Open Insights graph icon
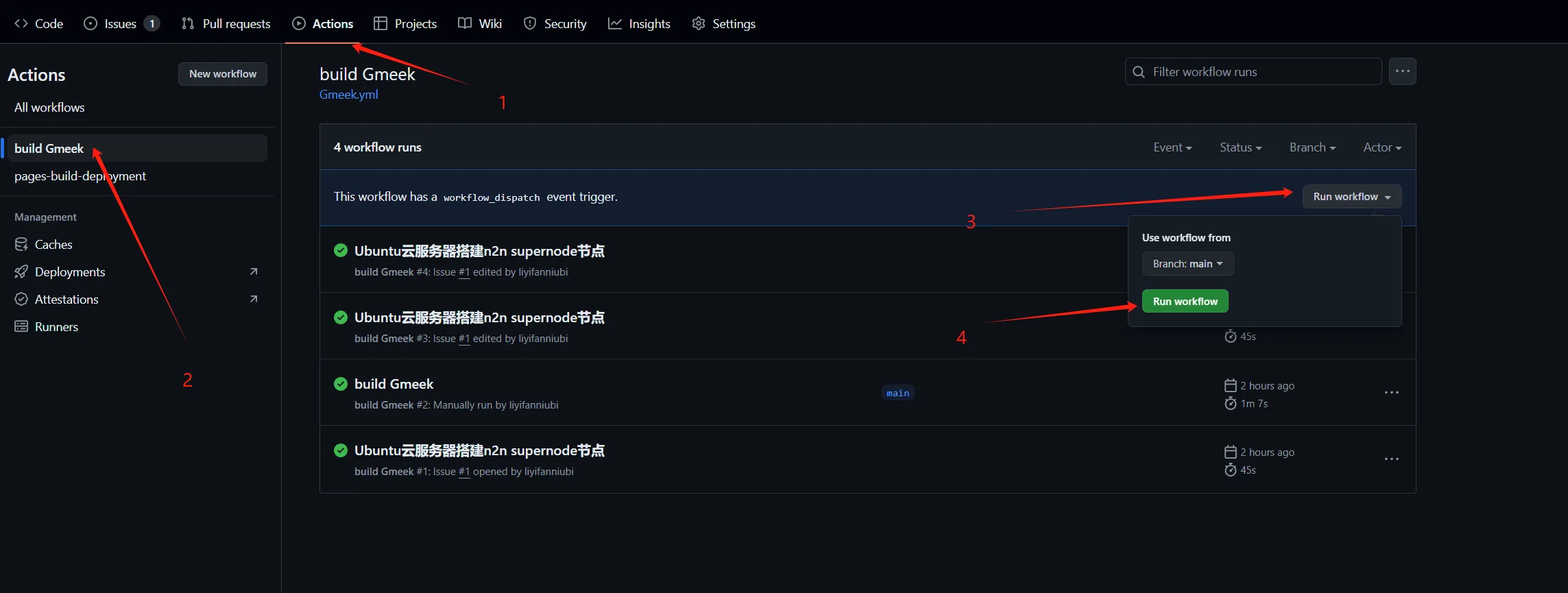The width and height of the screenshot is (1568, 593). click(615, 23)
